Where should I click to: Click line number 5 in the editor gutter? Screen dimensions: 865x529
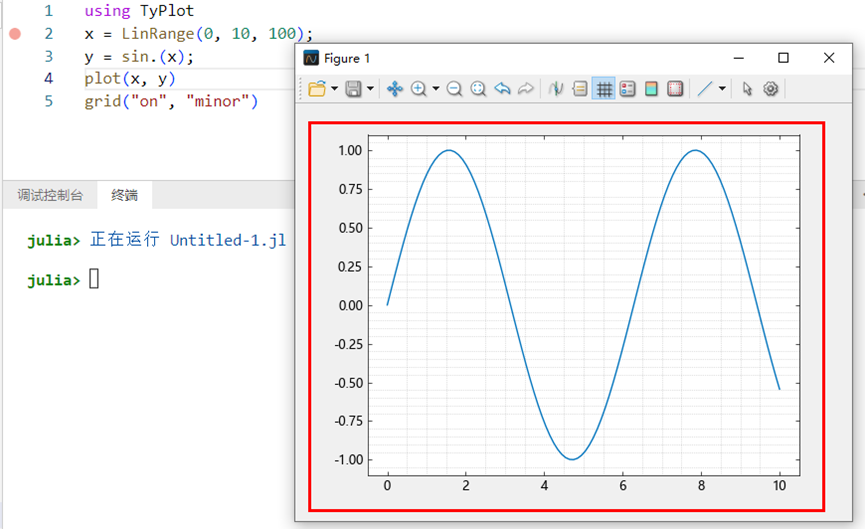click(x=49, y=101)
